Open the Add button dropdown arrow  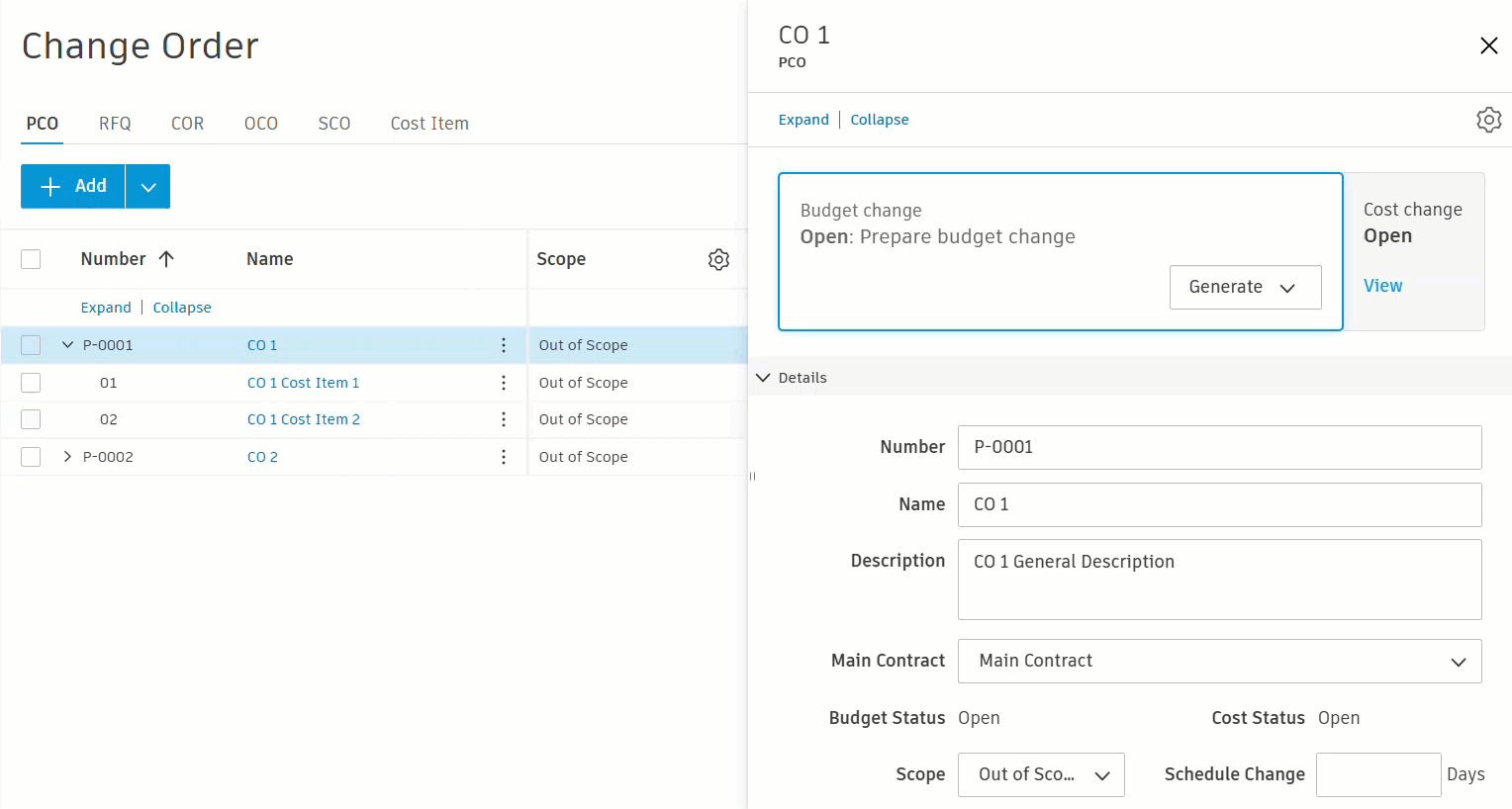(x=148, y=187)
